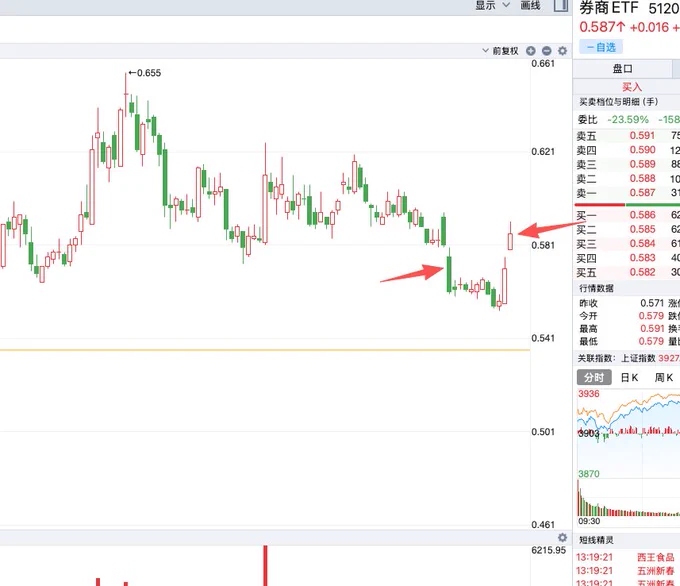This screenshot has width=680, height=586.
Task: Click 卖四 price 0.590
Action: coord(642,150)
